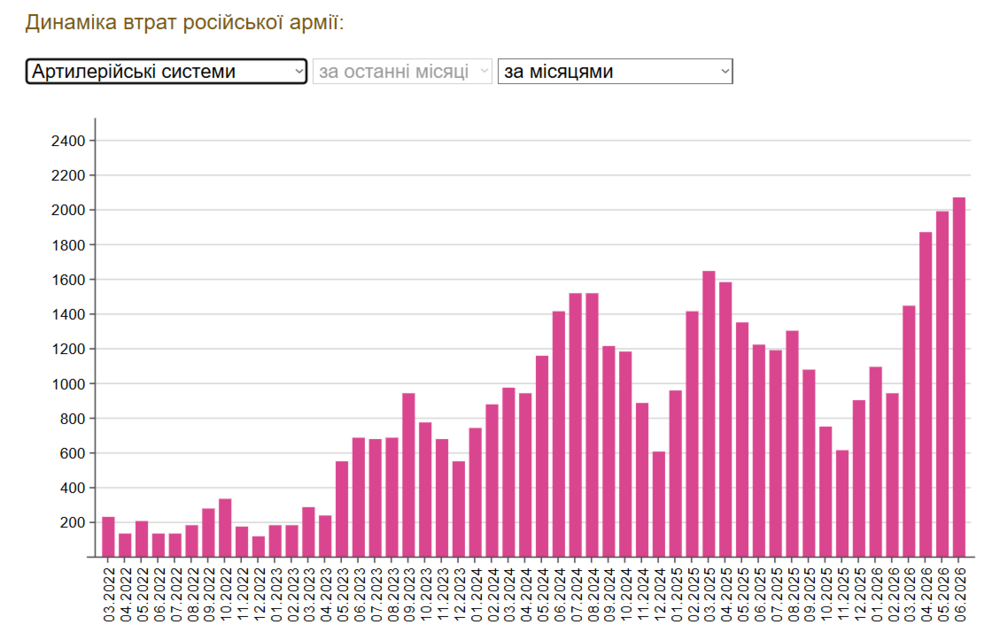This screenshot has width=1000, height=640.
Task: Select the 03.2022 first bar
Action: [108, 537]
